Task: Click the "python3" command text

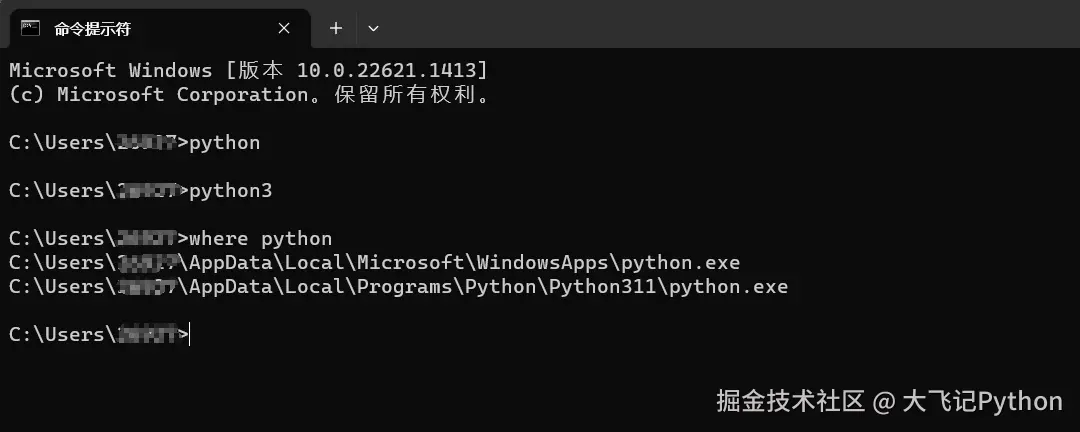Action: (230, 190)
